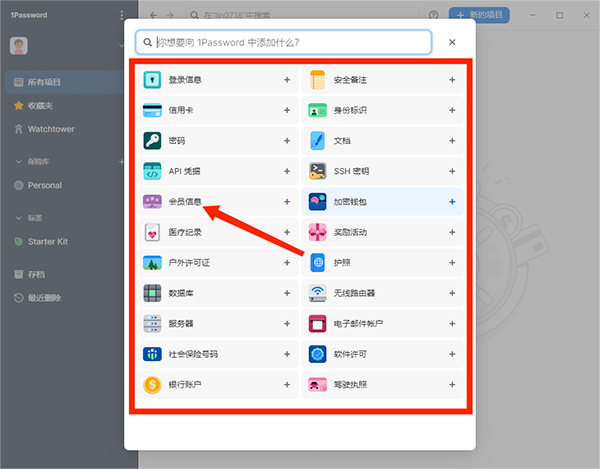Add a 文档 item with plus
The height and width of the screenshot is (469, 600).
point(452,141)
